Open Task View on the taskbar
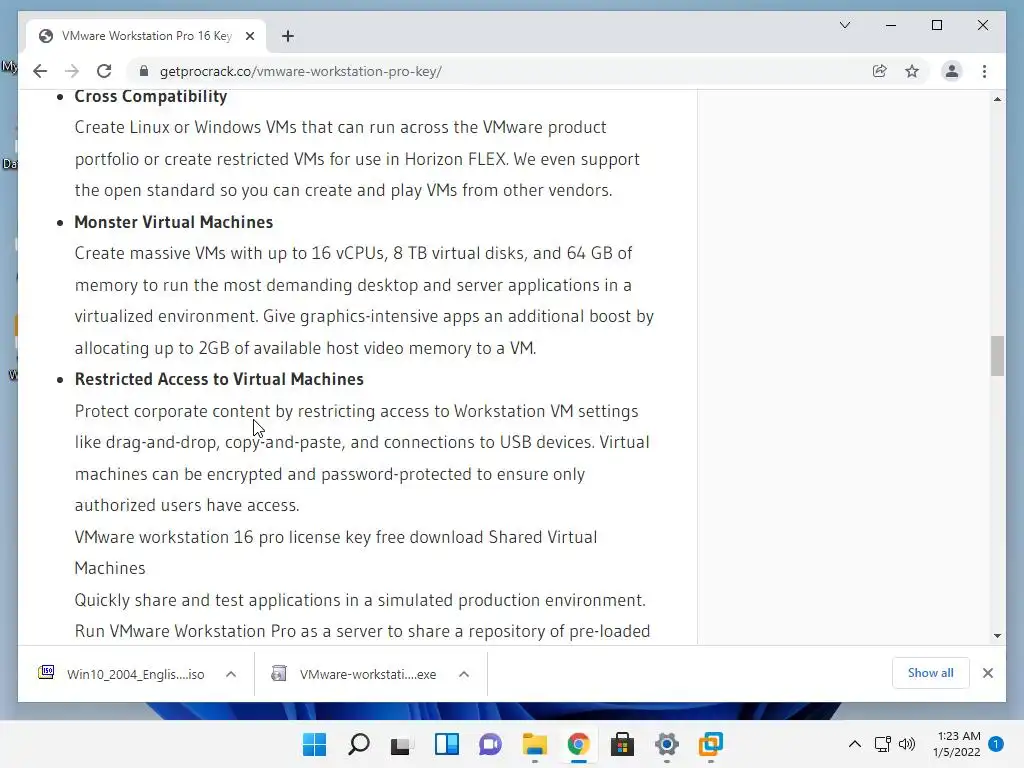Viewport: 1024px width, 768px height. pyautogui.click(x=402, y=744)
